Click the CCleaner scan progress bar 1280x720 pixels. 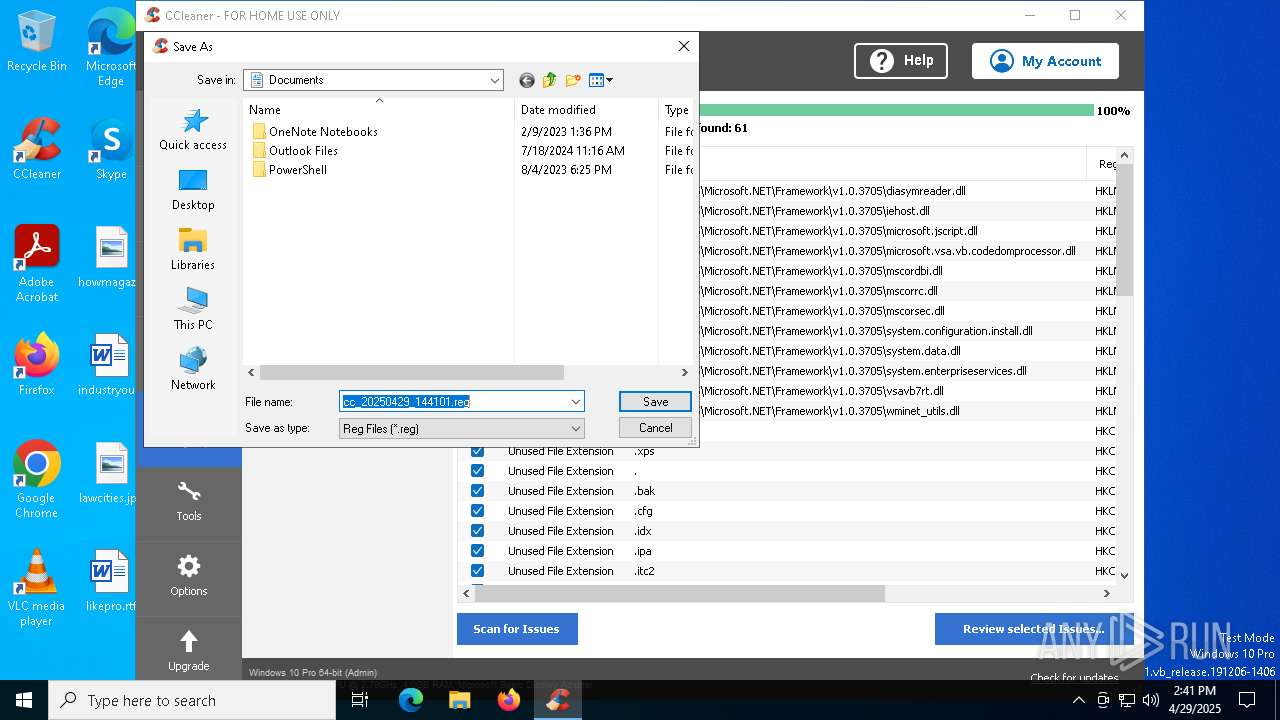896,110
